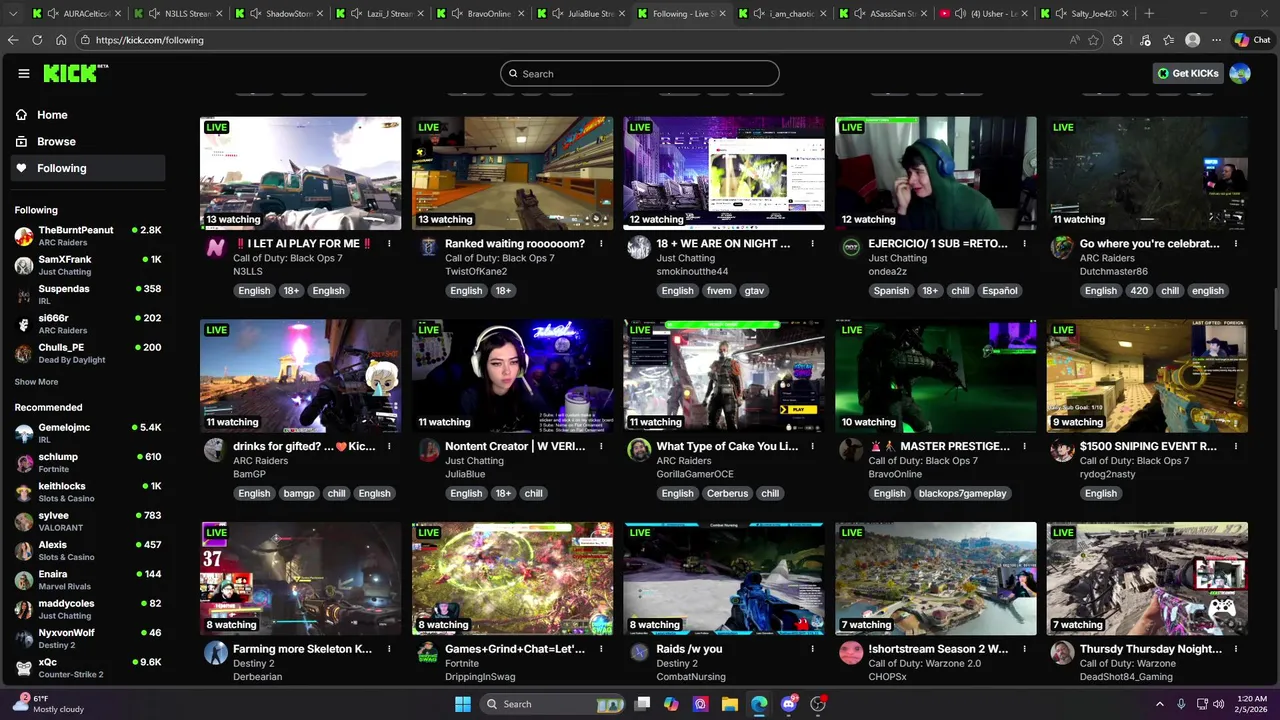Click TwistOfKane2 streamer avatar icon

(427, 248)
